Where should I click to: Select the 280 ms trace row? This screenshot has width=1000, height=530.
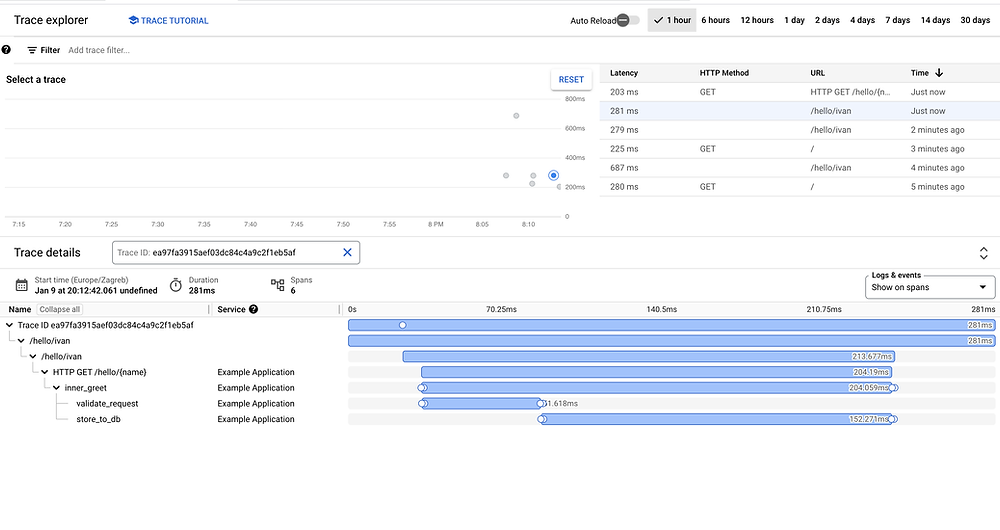coord(800,187)
